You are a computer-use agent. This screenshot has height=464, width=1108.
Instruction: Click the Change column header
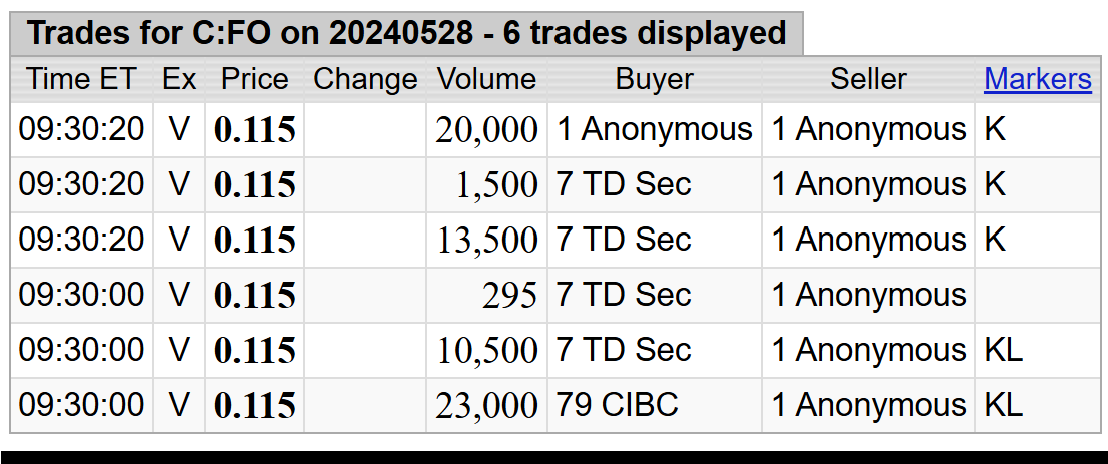(365, 79)
